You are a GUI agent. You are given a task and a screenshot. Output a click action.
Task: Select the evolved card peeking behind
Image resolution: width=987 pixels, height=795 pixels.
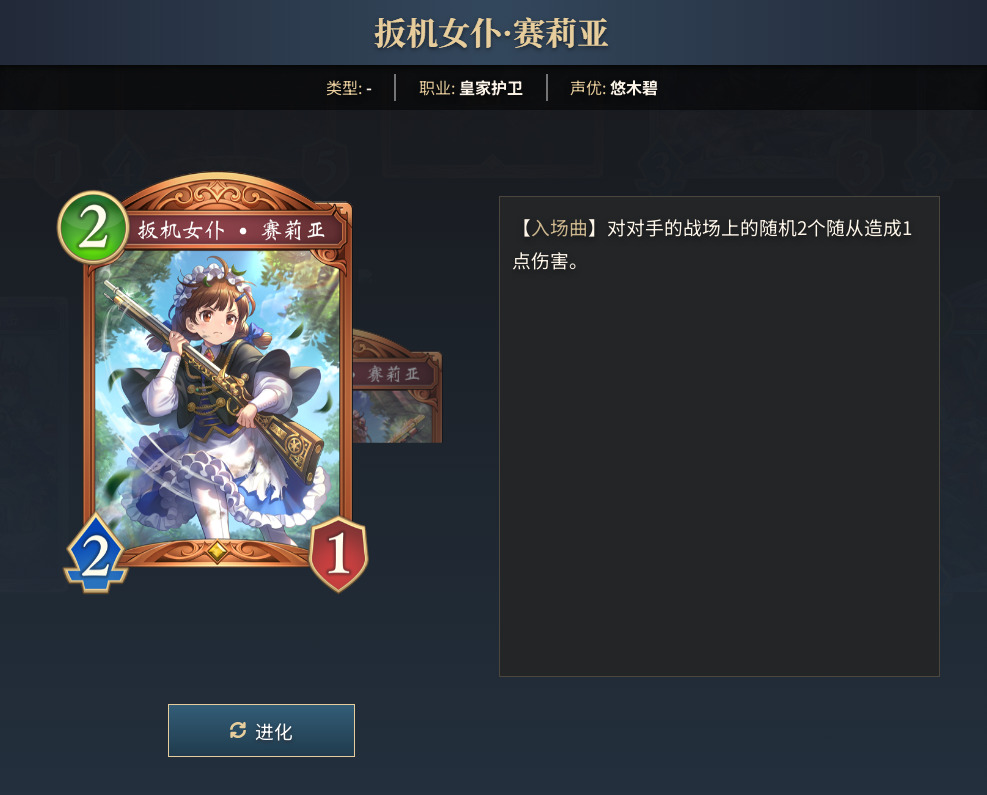coord(397,387)
